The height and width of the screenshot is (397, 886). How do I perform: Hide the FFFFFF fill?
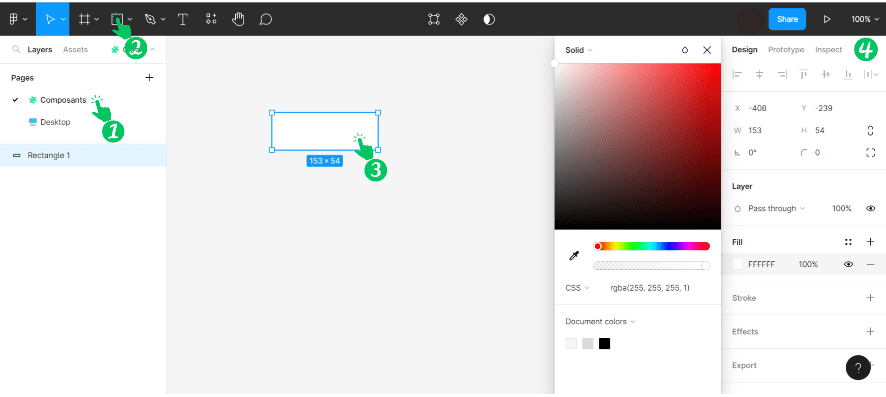tap(848, 264)
